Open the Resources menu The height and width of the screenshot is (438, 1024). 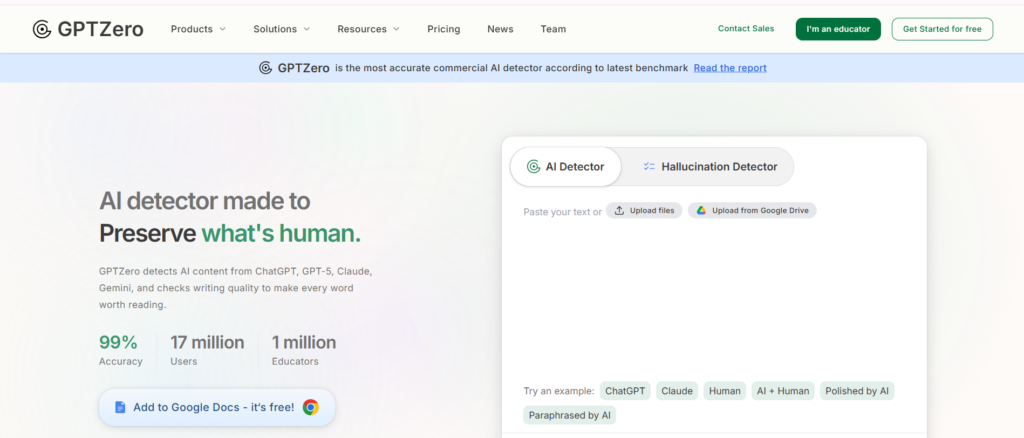click(x=369, y=29)
